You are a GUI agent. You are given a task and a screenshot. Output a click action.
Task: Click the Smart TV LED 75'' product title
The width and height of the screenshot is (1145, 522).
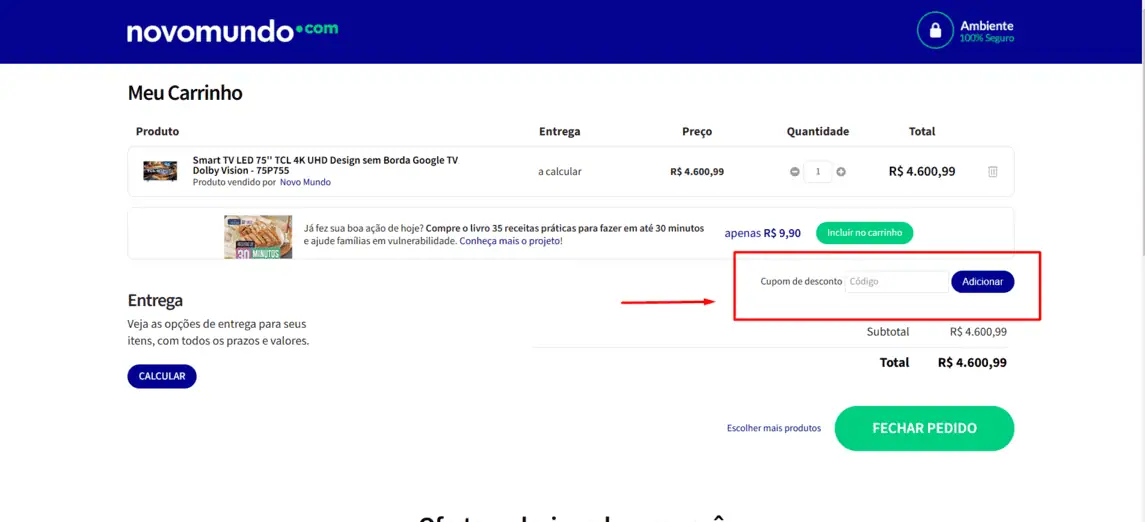pos(325,165)
